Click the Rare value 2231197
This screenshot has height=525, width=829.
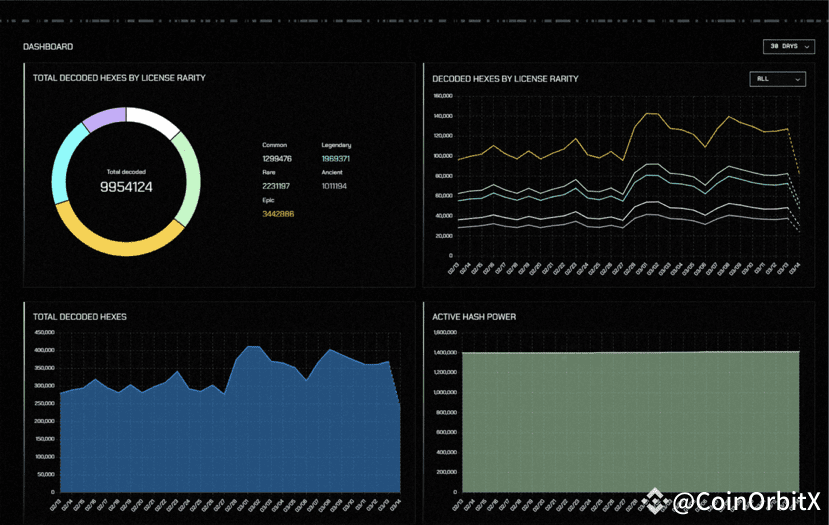276,186
